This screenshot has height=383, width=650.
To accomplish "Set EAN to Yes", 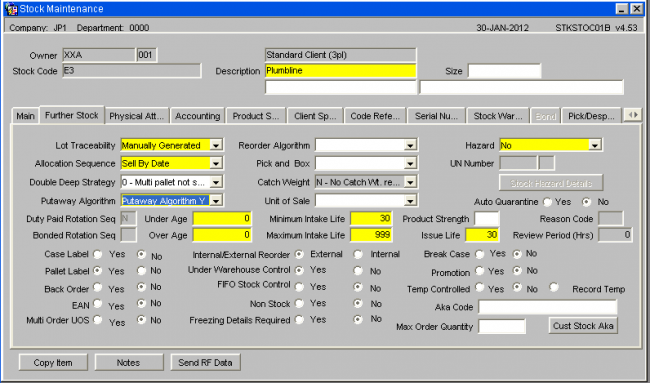I will click(98, 303).
